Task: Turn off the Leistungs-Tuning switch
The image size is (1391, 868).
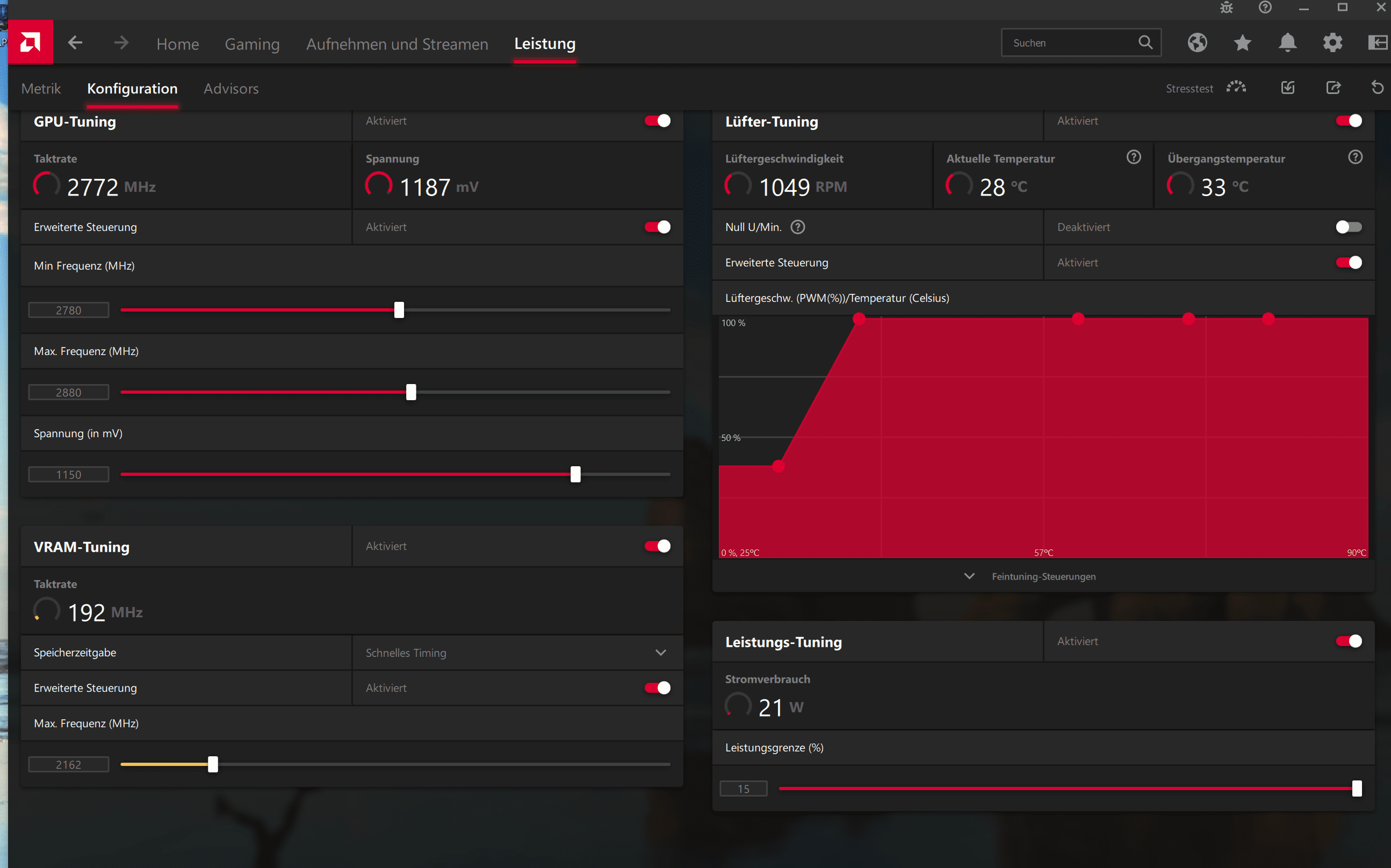Action: tap(1348, 641)
